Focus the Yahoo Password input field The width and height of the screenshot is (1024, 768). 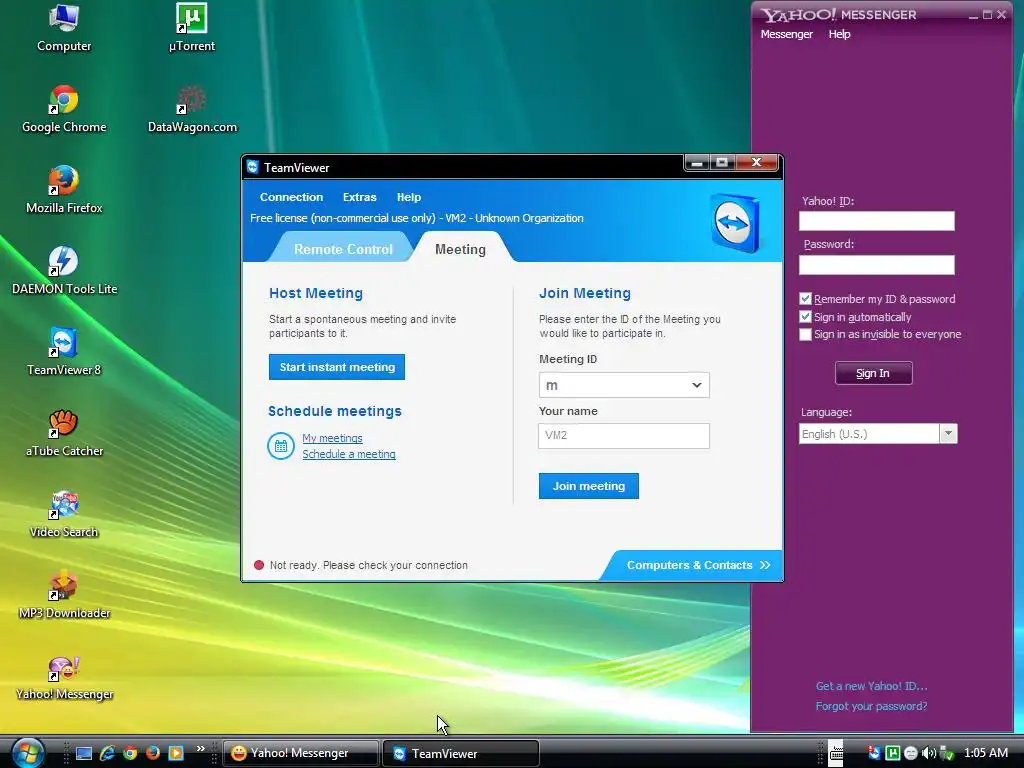tap(876, 264)
